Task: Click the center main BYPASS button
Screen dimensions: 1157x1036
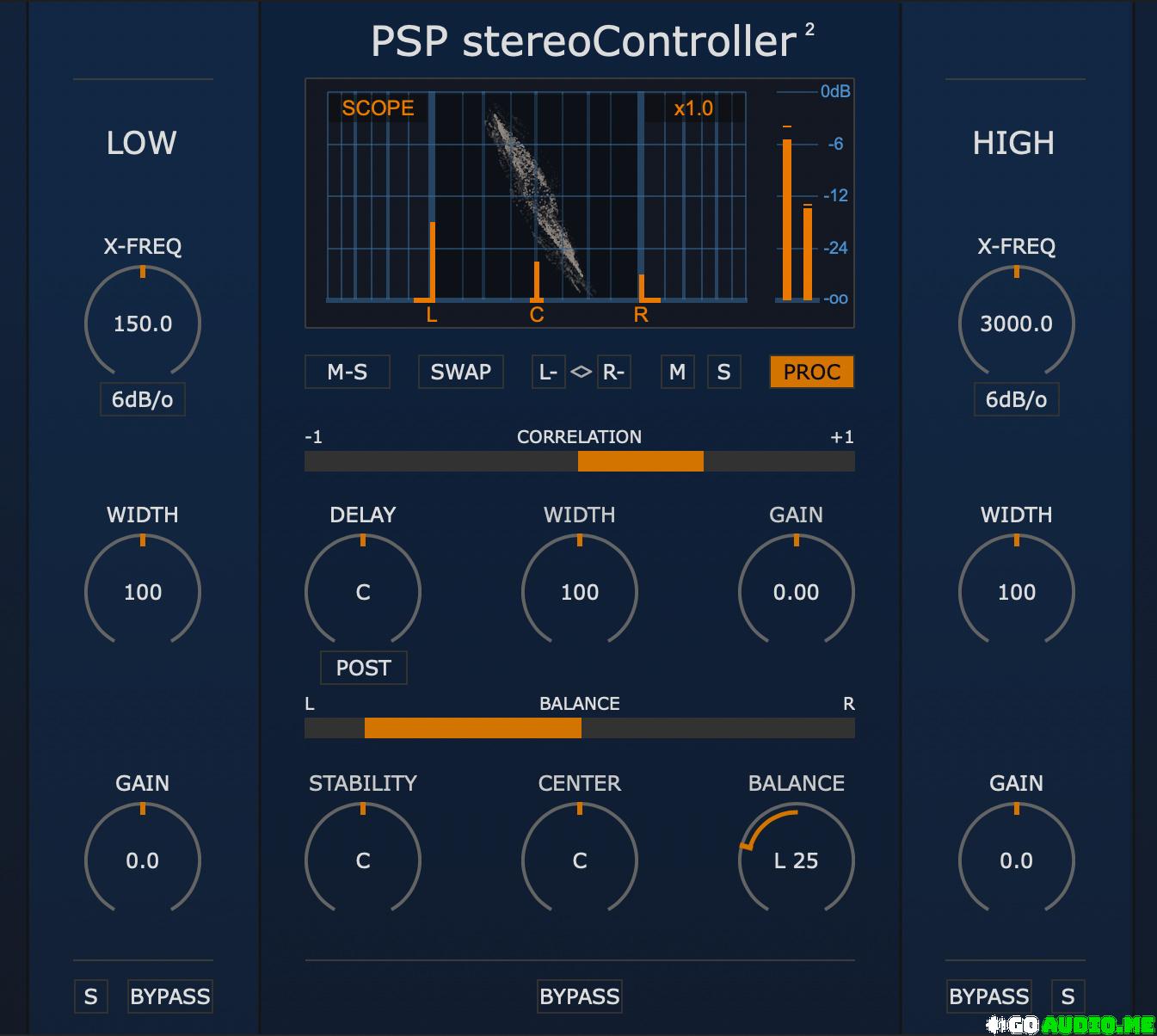Action: [x=579, y=996]
